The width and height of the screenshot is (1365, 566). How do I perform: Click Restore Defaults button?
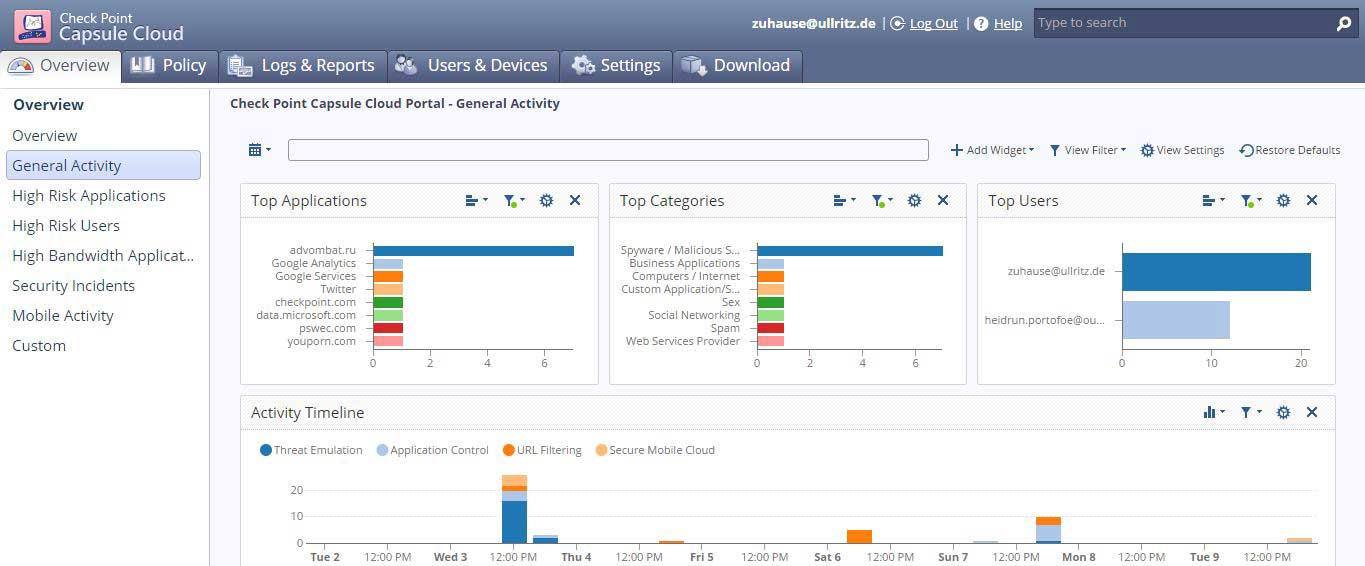click(x=1290, y=150)
